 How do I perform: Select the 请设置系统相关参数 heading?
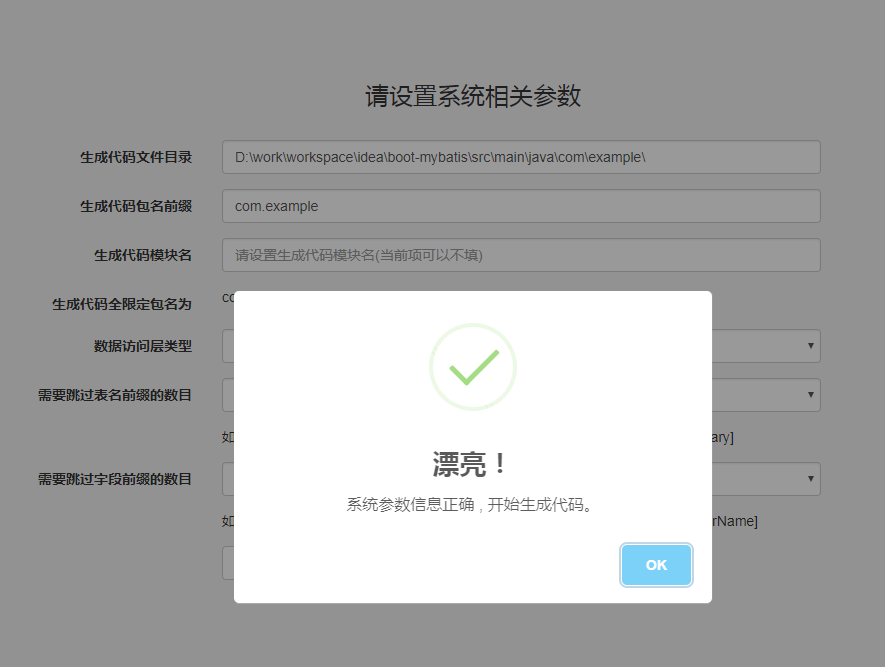(x=473, y=96)
